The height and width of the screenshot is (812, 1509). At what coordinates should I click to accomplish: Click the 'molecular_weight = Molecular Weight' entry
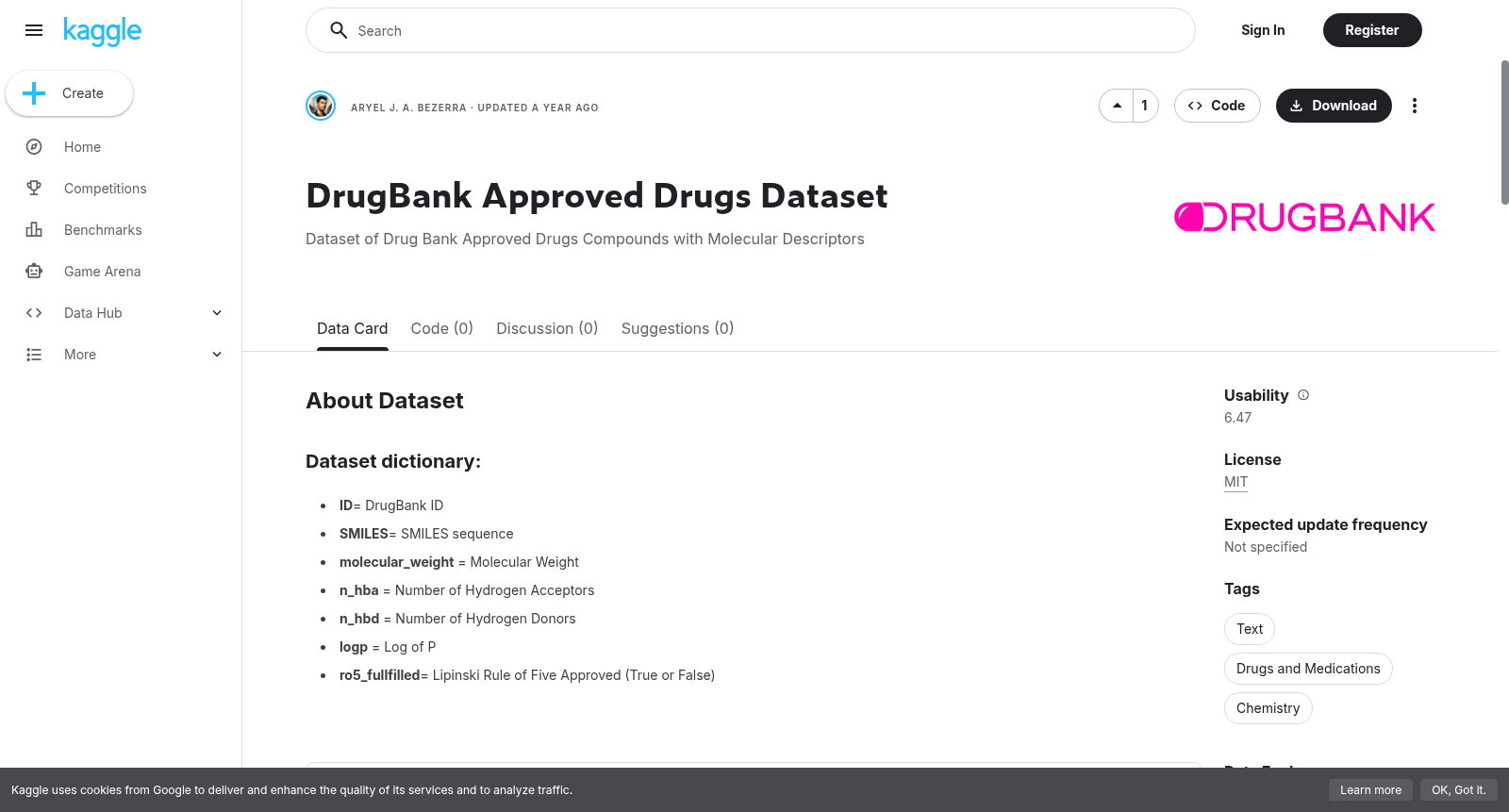[x=459, y=562]
